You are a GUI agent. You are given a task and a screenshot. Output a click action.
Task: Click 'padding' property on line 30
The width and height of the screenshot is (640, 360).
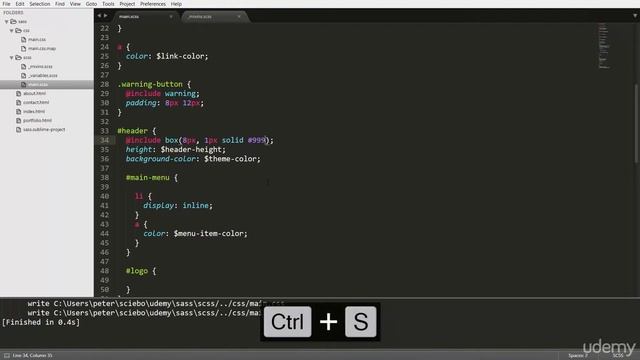tap(141, 103)
